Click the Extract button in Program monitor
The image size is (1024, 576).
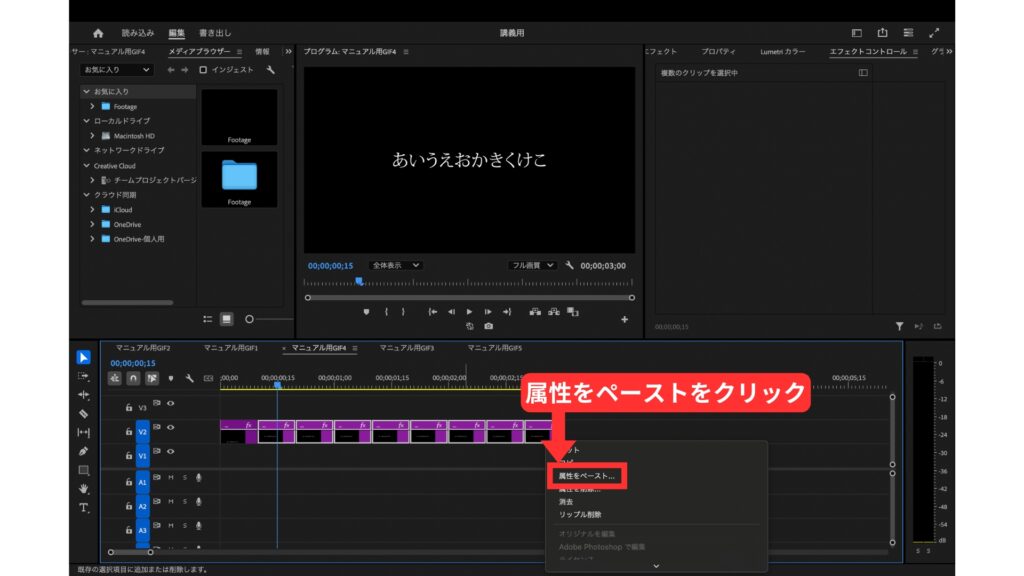[554, 312]
